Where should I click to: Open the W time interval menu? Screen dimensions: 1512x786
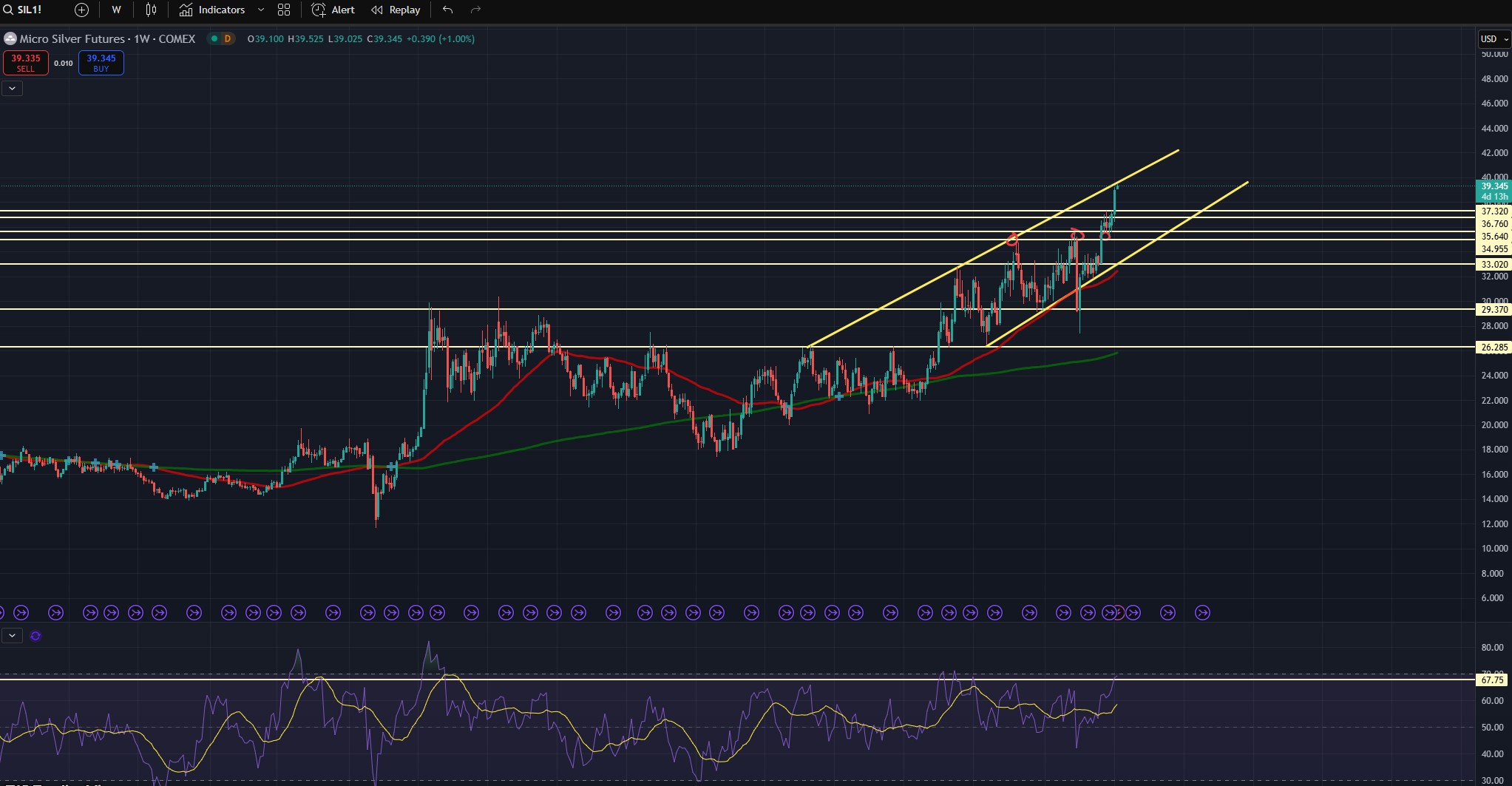coord(116,10)
